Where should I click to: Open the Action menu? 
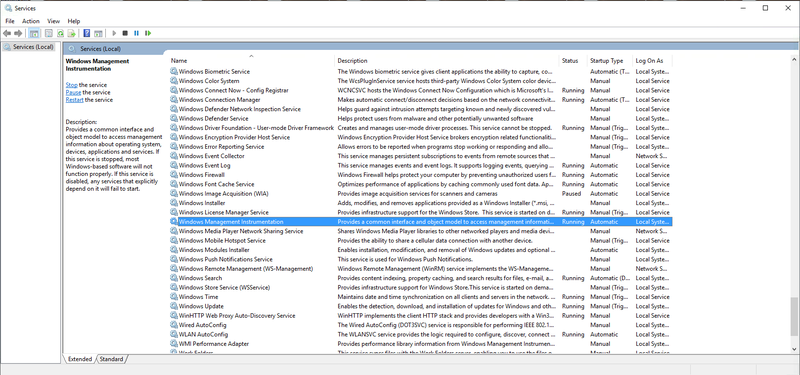[x=31, y=21]
